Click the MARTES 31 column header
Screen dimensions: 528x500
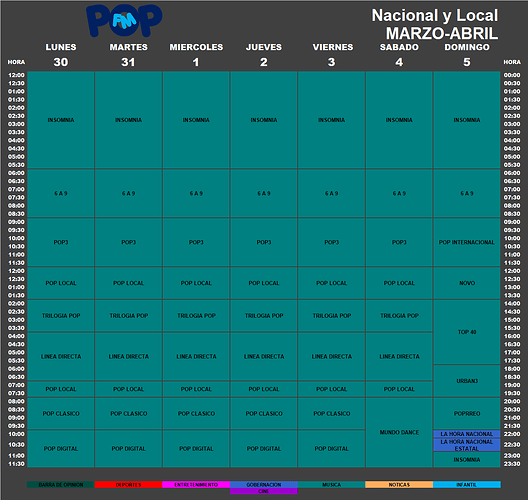pyautogui.click(x=128, y=55)
